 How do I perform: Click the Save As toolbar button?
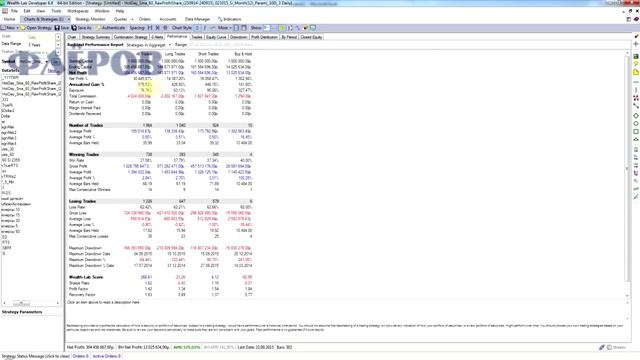click(82, 28)
